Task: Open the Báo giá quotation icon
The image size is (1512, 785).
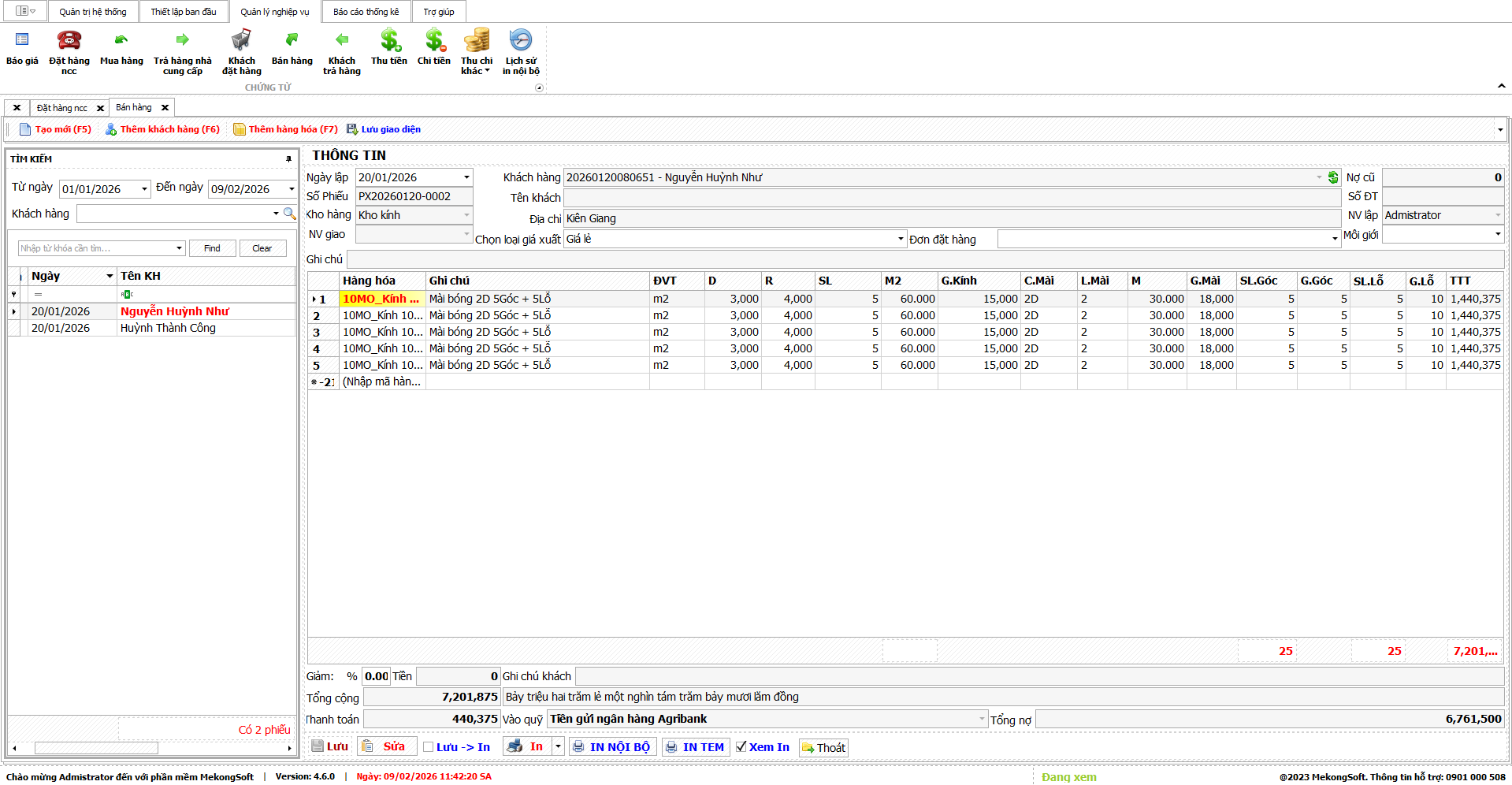Action: tap(22, 40)
